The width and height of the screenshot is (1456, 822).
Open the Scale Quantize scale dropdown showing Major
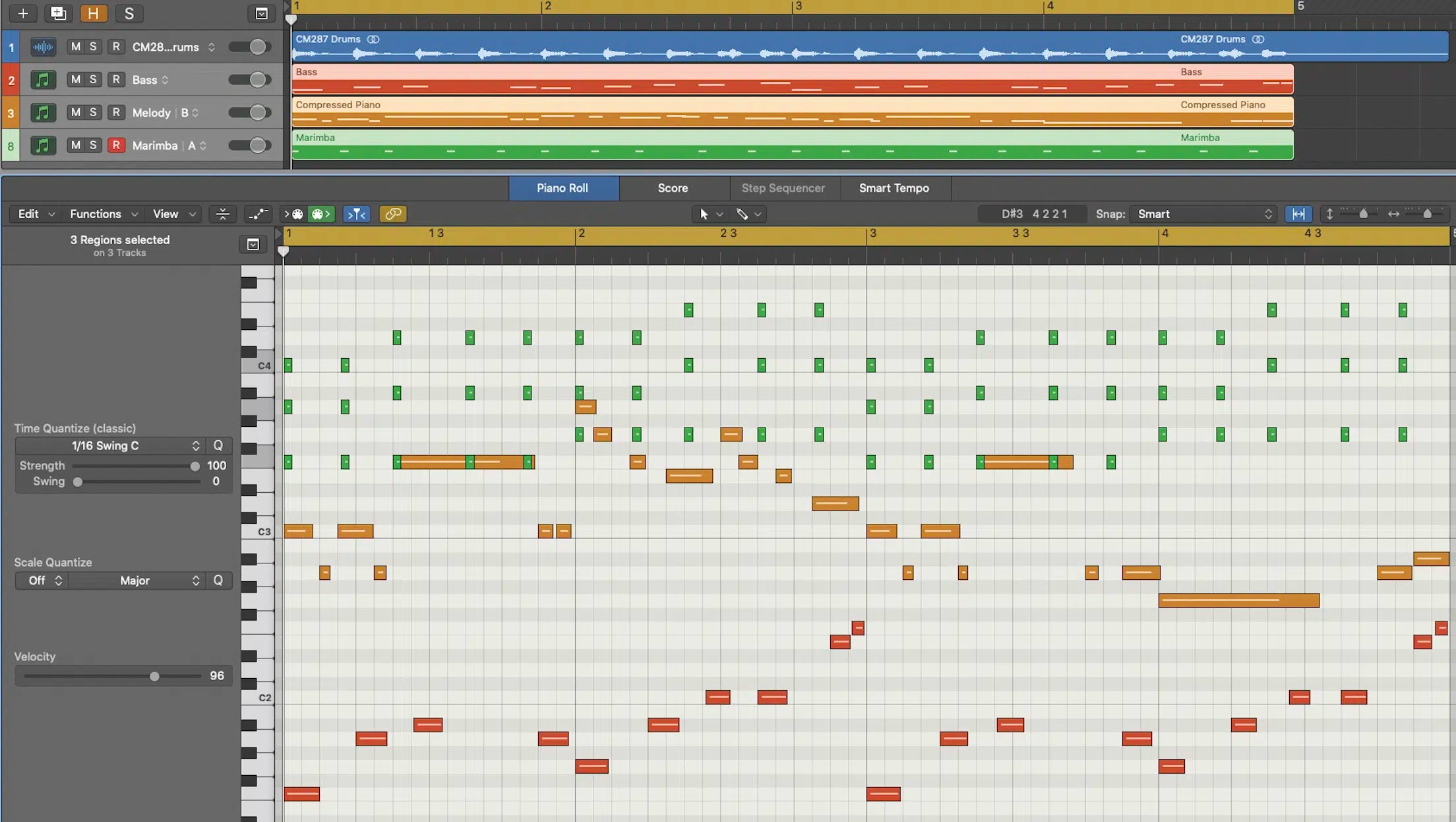pyautogui.click(x=135, y=581)
